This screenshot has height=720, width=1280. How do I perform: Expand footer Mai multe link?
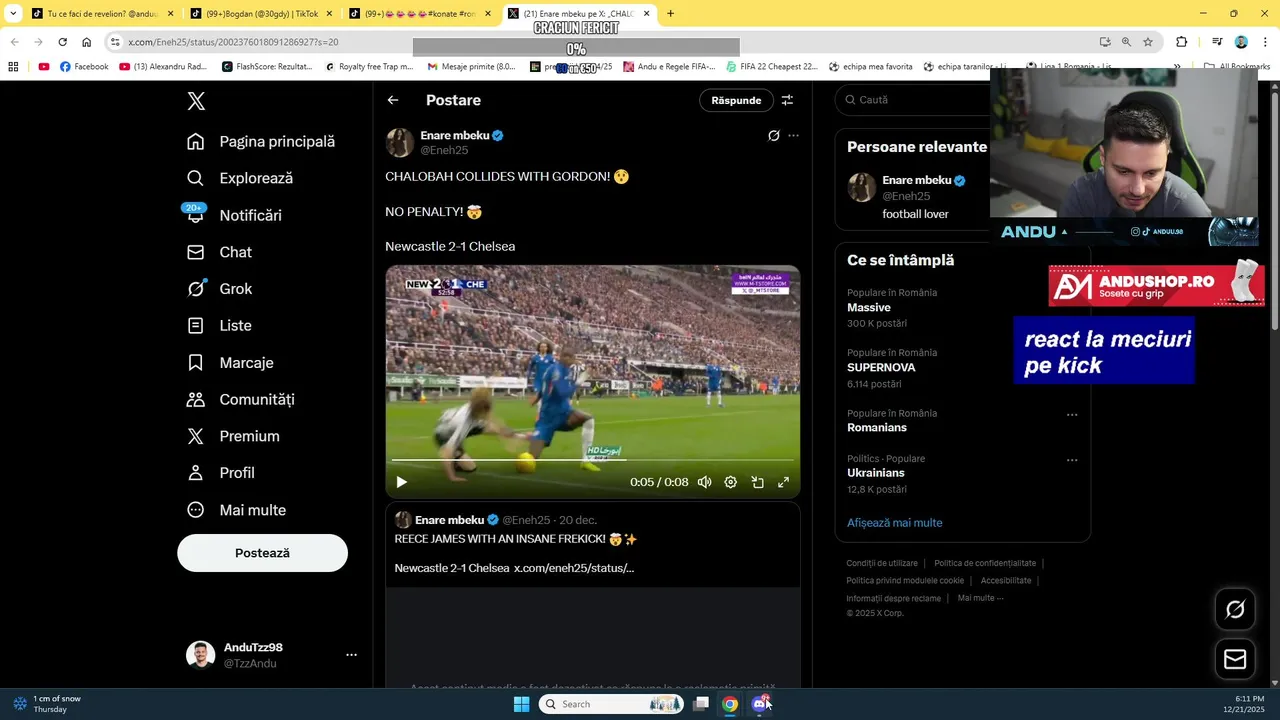click(x=980, y=598)
